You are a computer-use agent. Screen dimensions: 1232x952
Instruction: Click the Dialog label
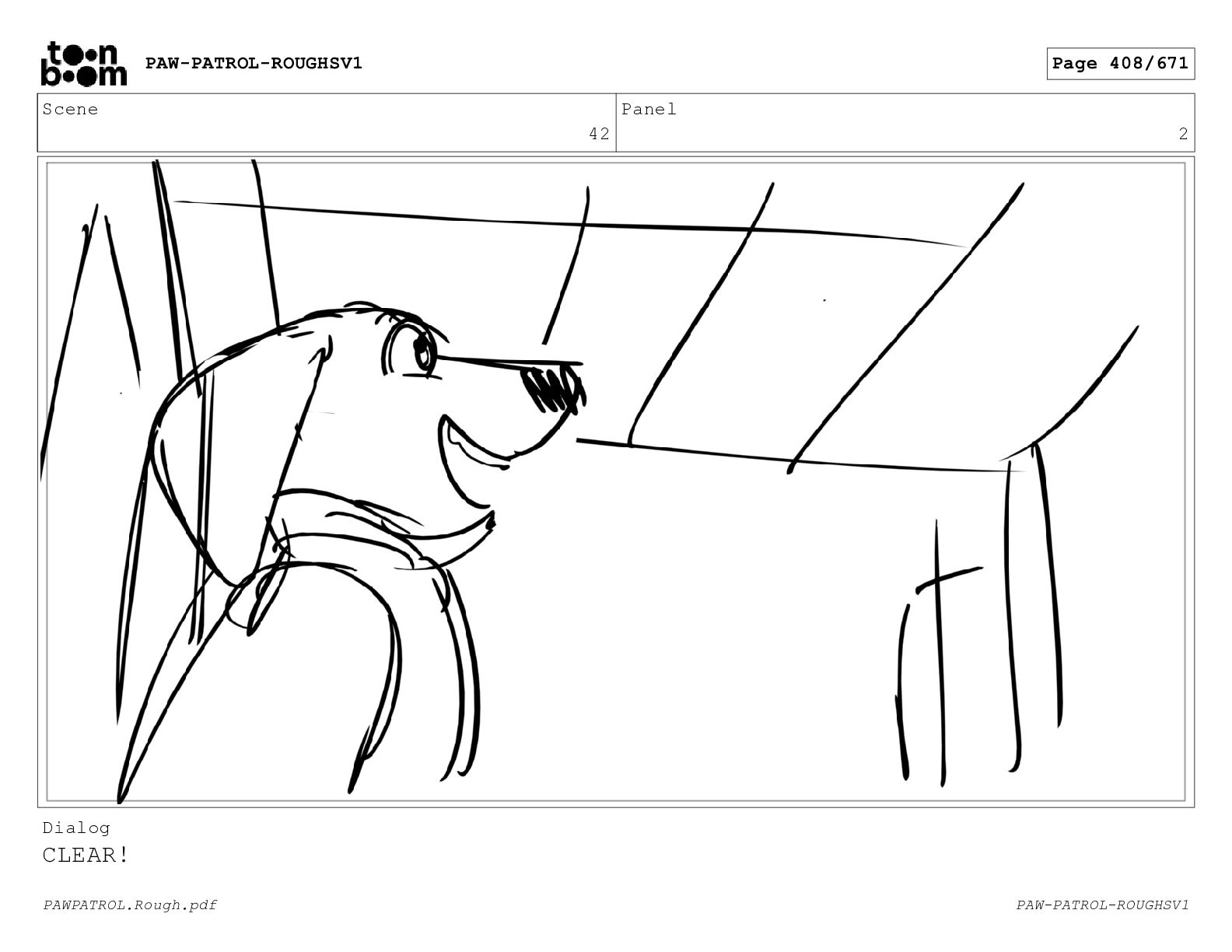coord(76,828)
